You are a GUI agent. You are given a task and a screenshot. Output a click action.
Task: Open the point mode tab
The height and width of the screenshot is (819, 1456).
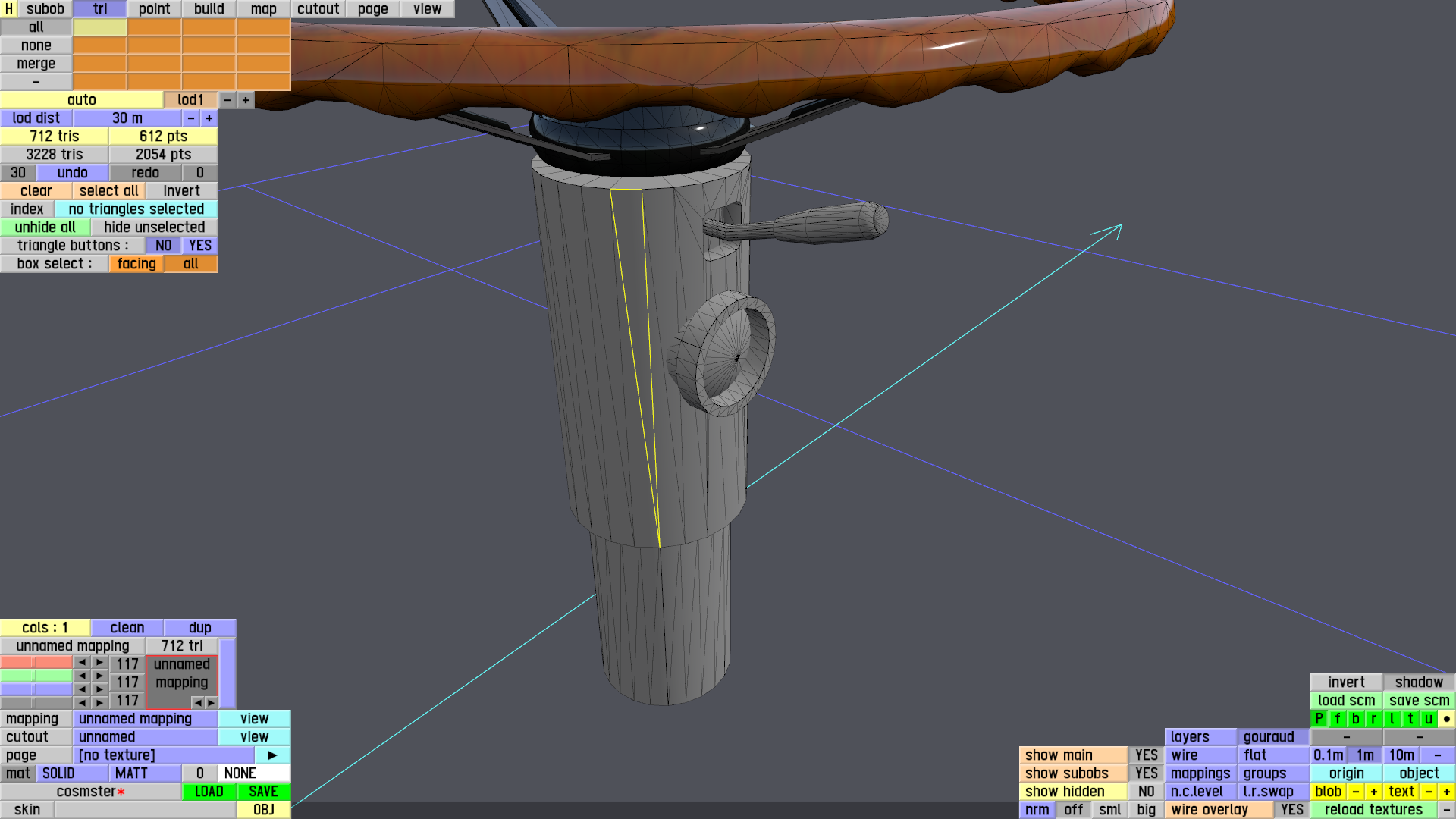pos(154,9)
